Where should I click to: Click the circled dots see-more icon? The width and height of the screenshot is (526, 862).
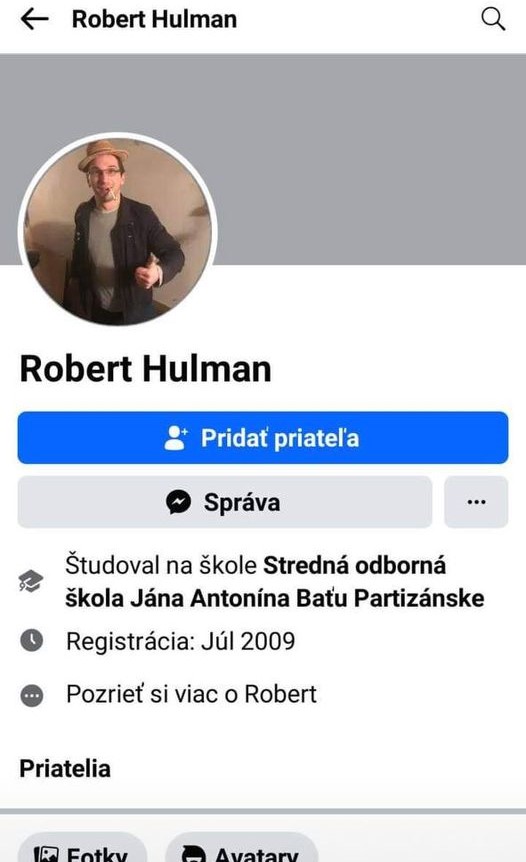coord(32,695)
